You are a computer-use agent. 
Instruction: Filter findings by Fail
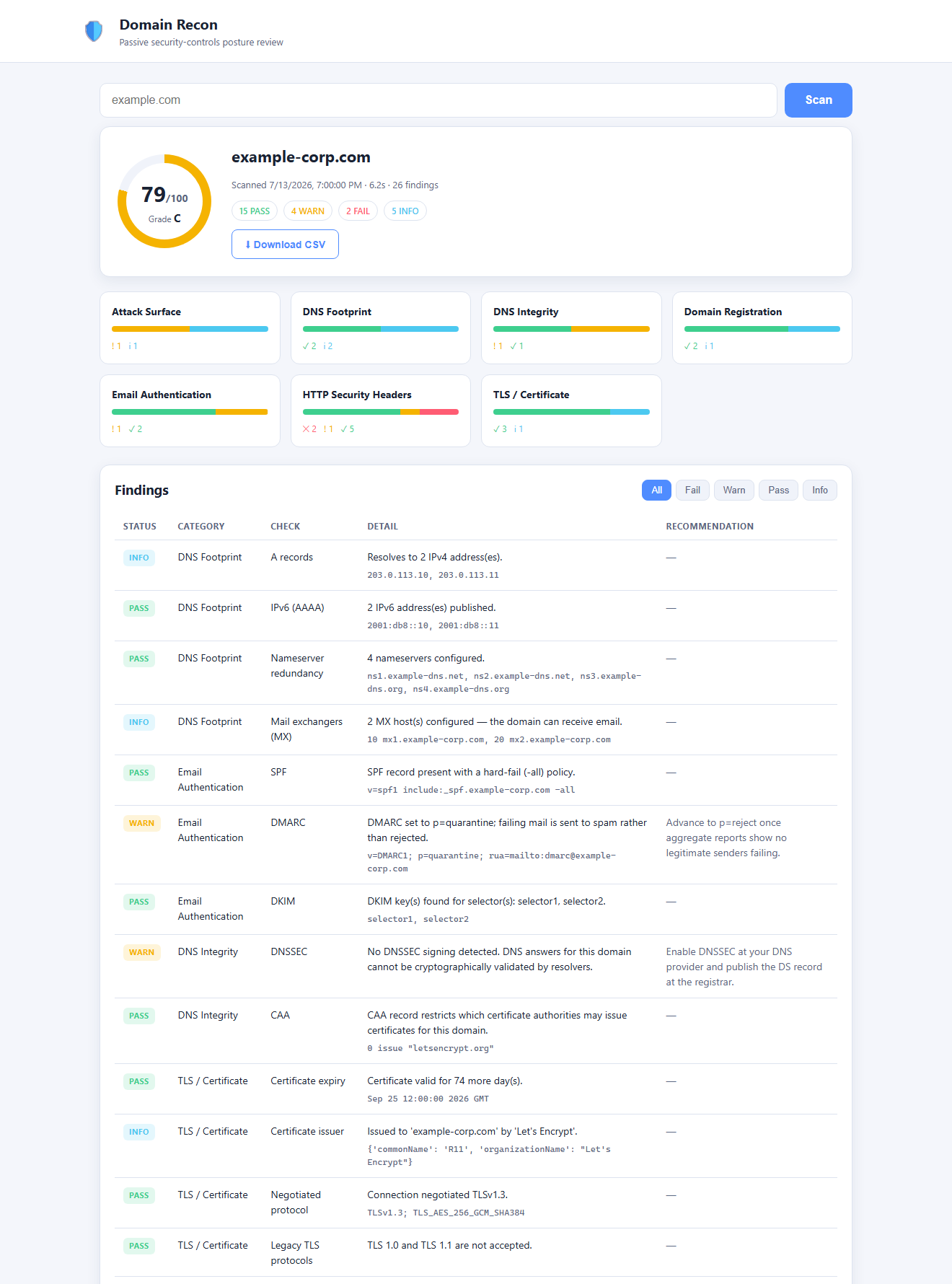coord(692,491)
